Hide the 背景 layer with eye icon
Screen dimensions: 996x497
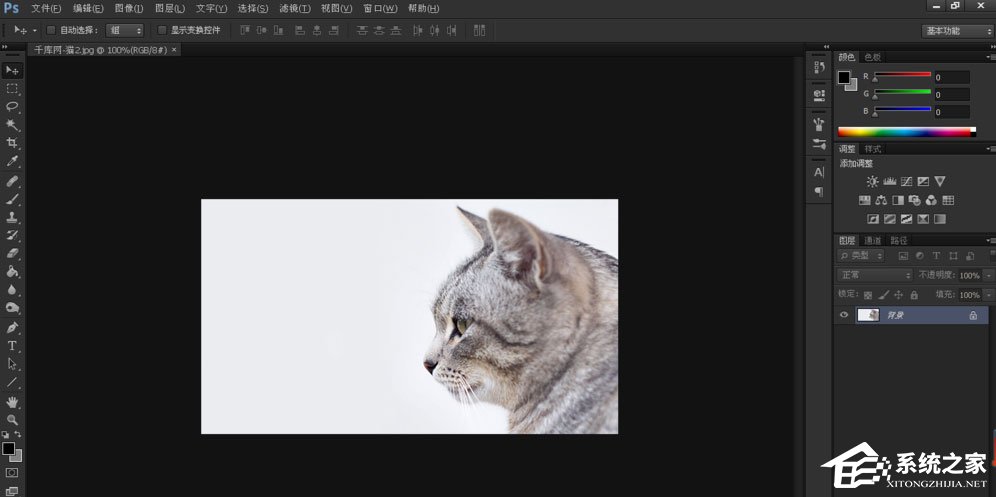[844, 315]
